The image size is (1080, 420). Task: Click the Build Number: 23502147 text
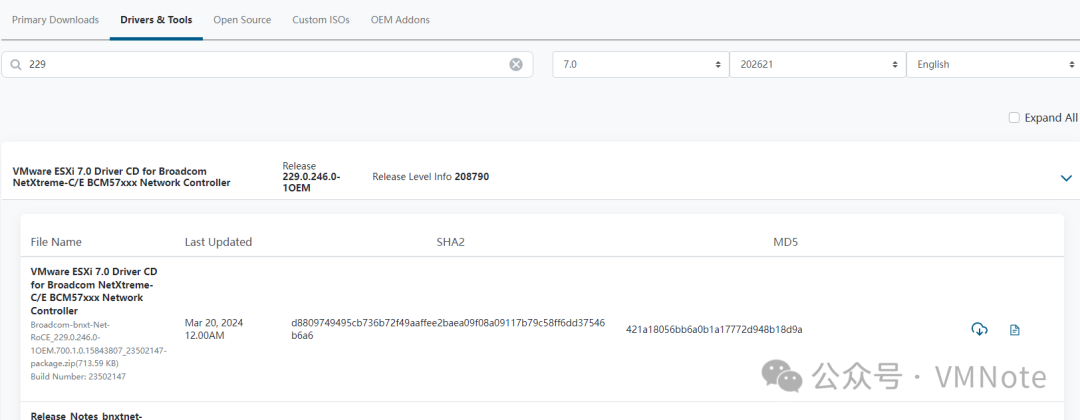tap(79, 377)
